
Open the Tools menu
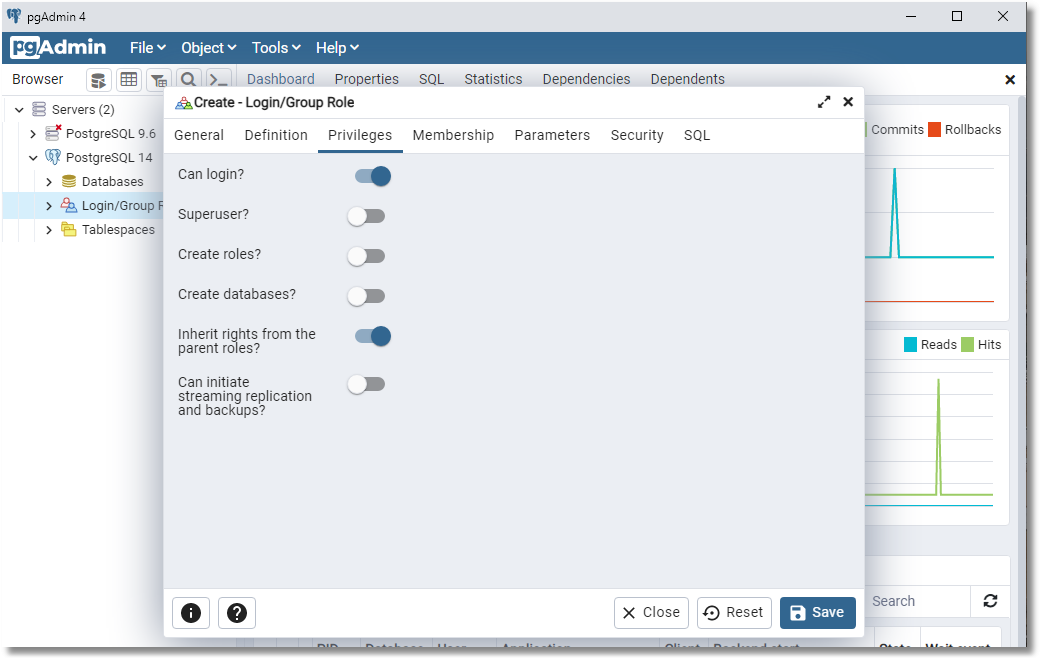pyautogui.click(x=275, y=47)
